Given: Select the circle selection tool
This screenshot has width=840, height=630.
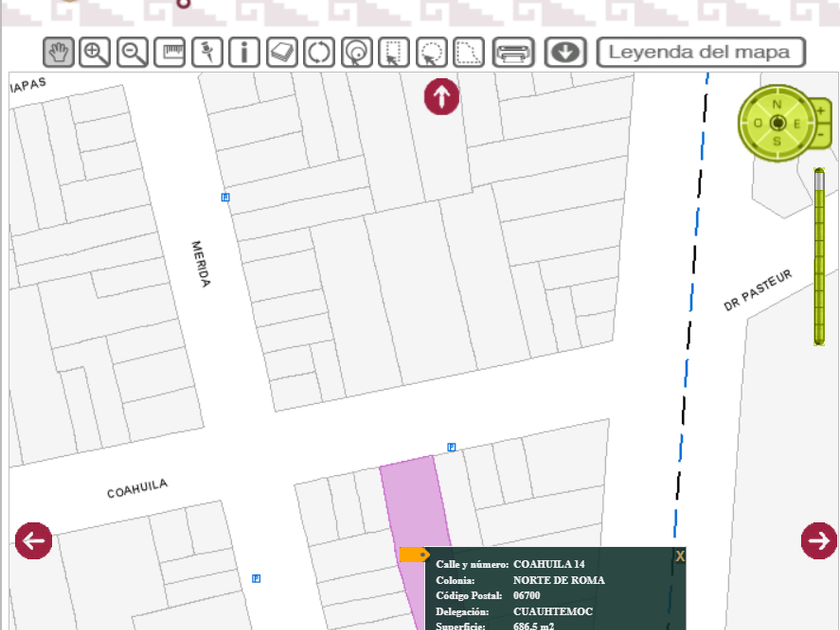Looking at the screenshot, I should coord(431,52).
